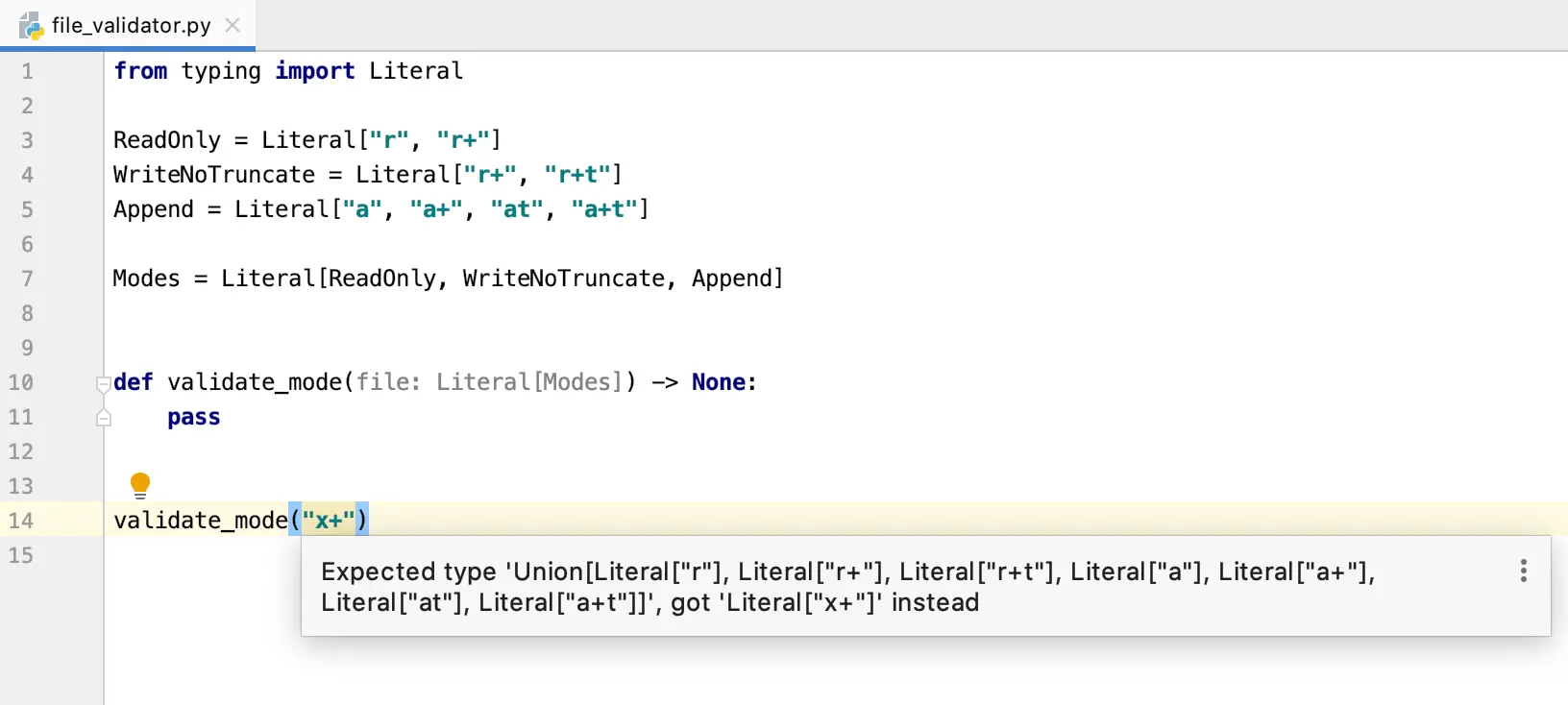Place cursor on WriteNoTruncate assignment name, line 4

(214, 175)
